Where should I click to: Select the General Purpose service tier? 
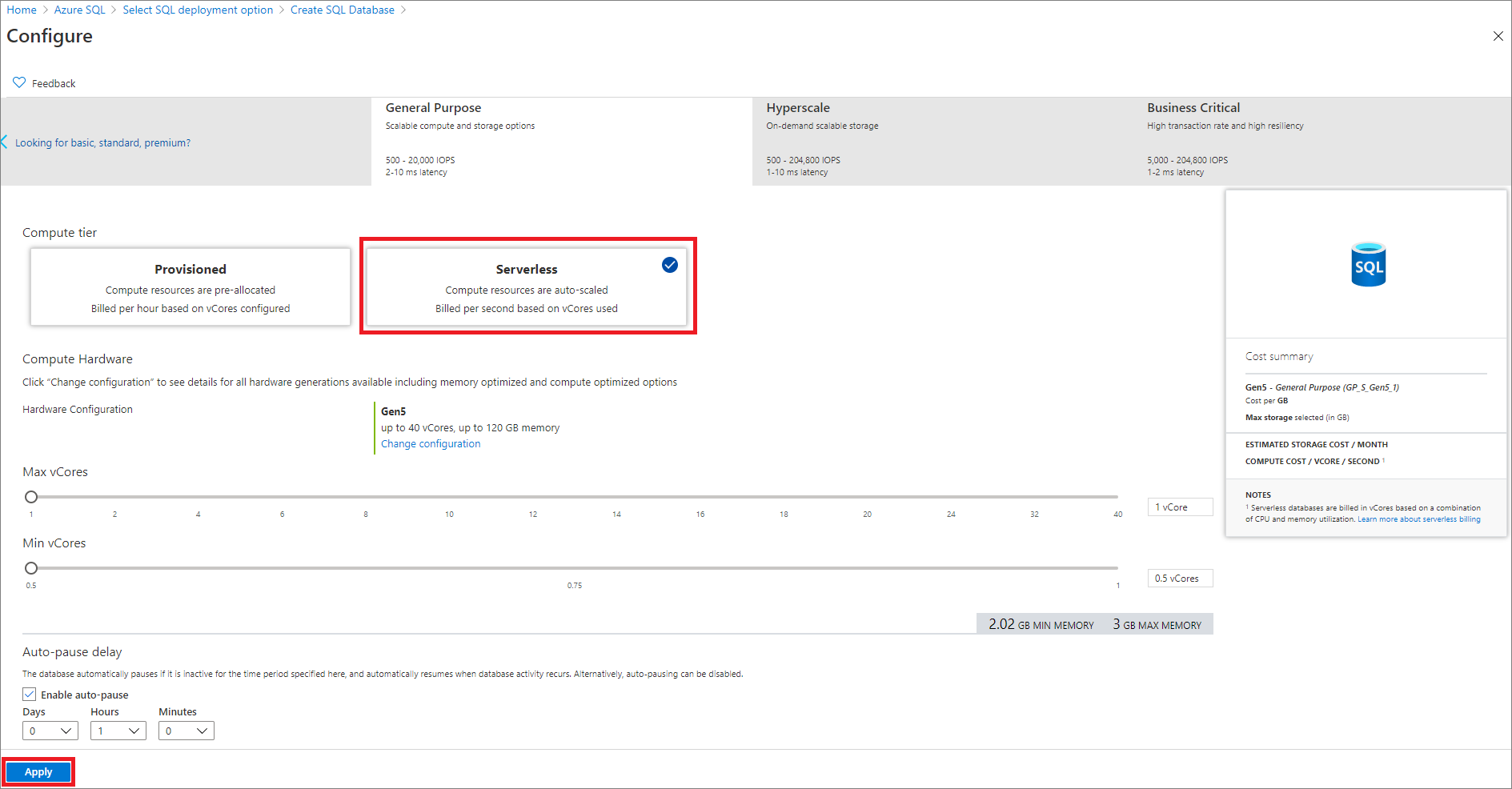560,140
